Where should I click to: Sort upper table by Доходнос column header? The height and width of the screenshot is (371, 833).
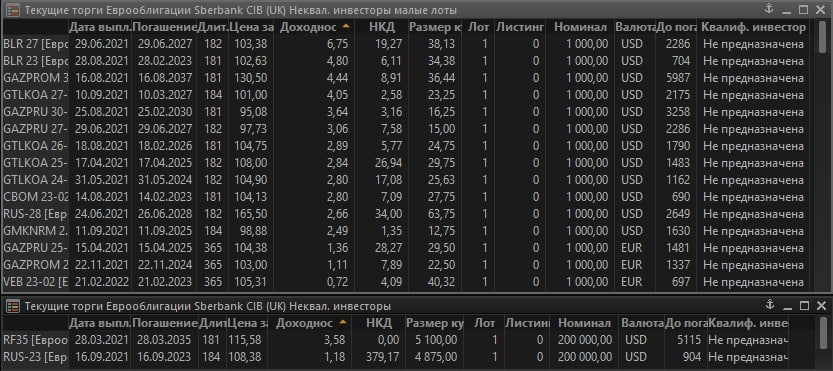314,27
